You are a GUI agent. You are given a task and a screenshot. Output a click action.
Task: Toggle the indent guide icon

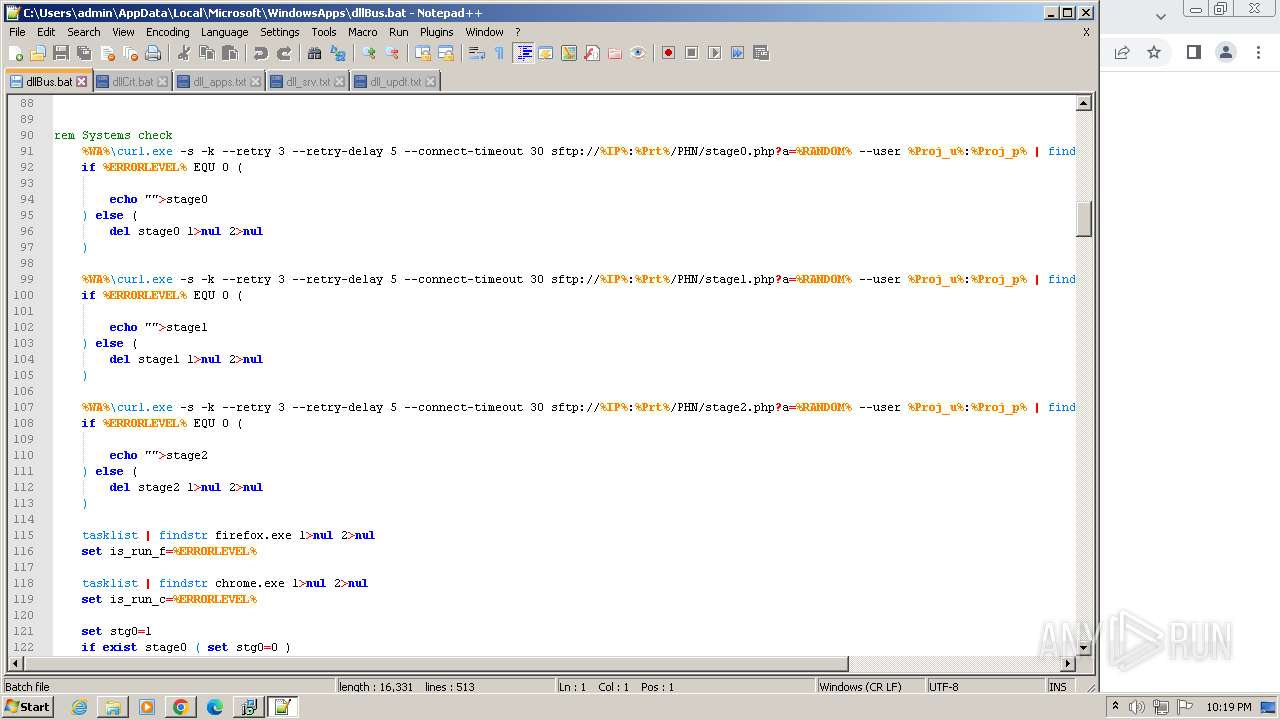523,53
